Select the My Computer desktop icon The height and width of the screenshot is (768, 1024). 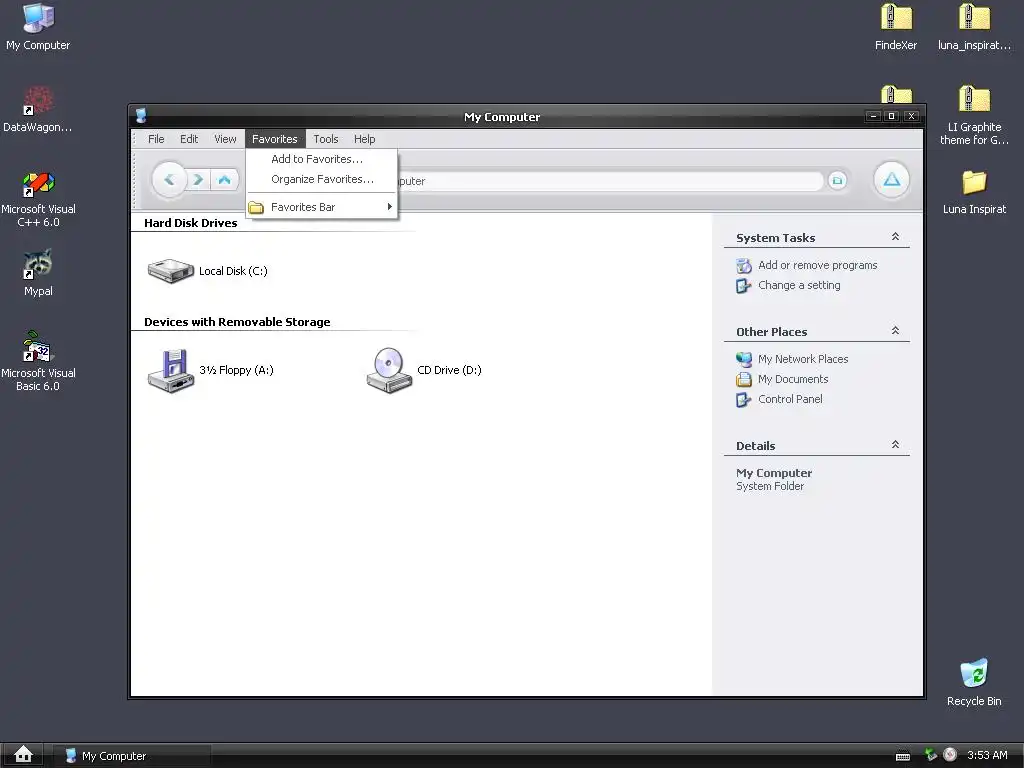coord(38,27)
